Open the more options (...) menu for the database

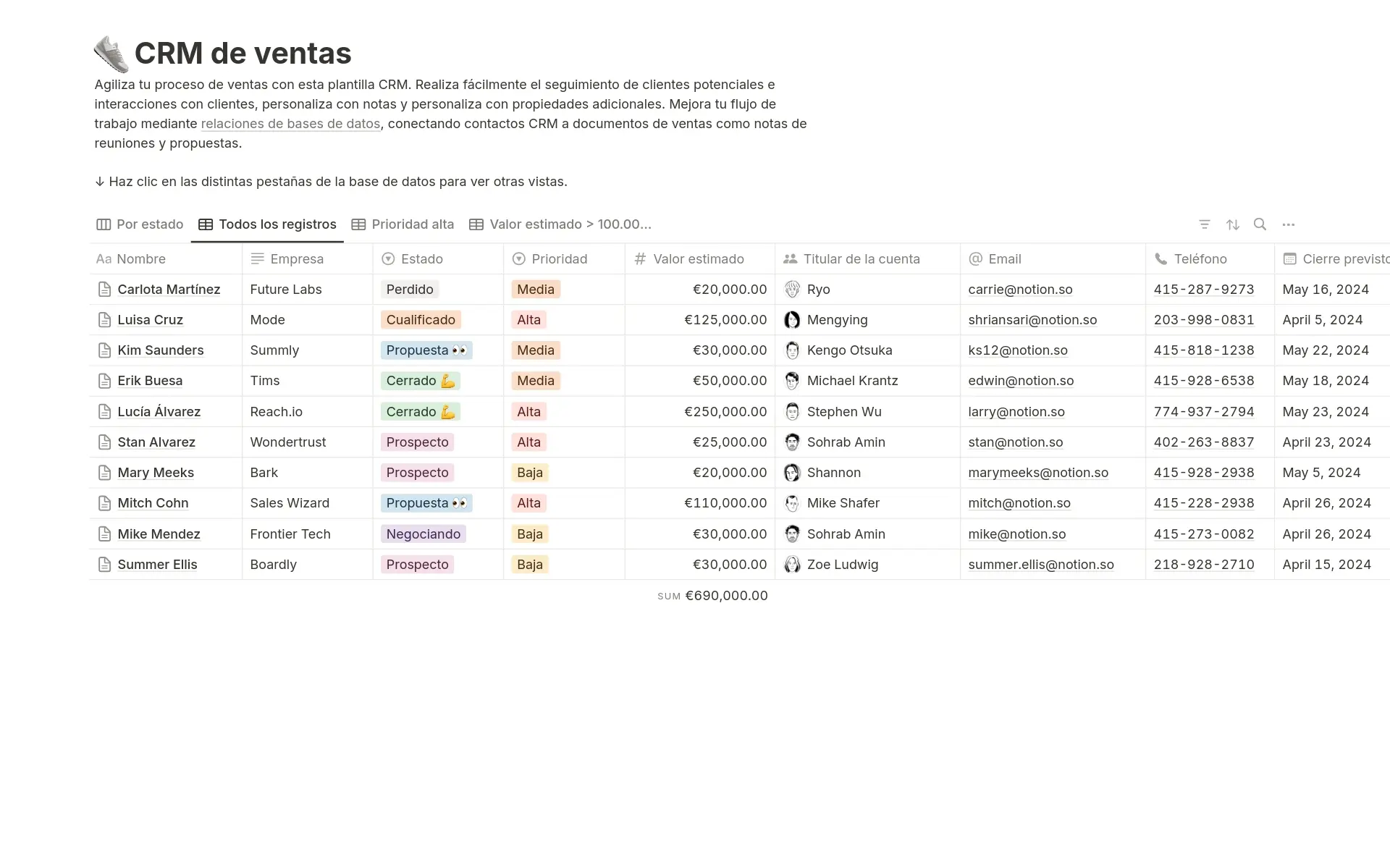click(1289, 224)
